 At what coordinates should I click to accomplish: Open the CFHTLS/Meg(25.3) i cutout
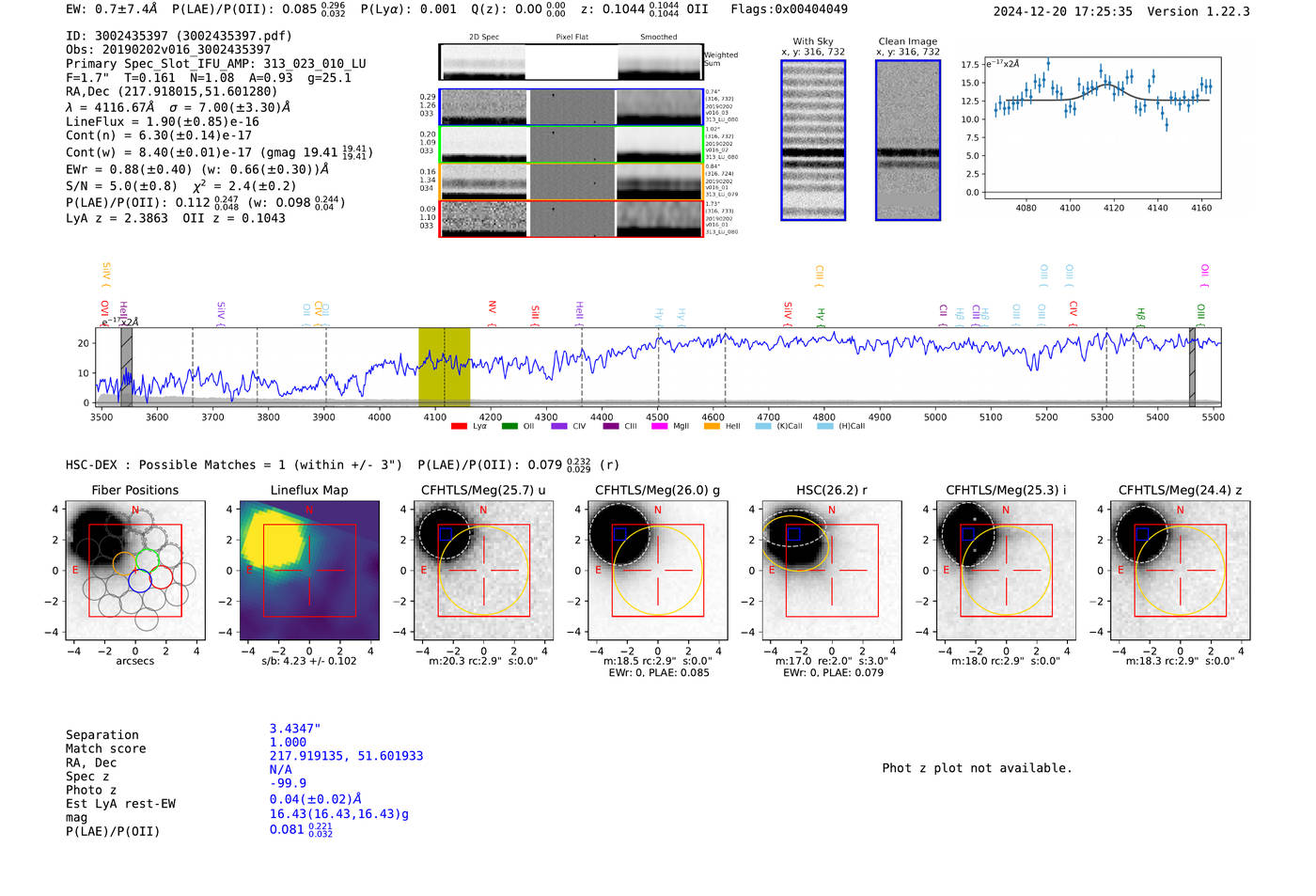[x=1006, y=570]
